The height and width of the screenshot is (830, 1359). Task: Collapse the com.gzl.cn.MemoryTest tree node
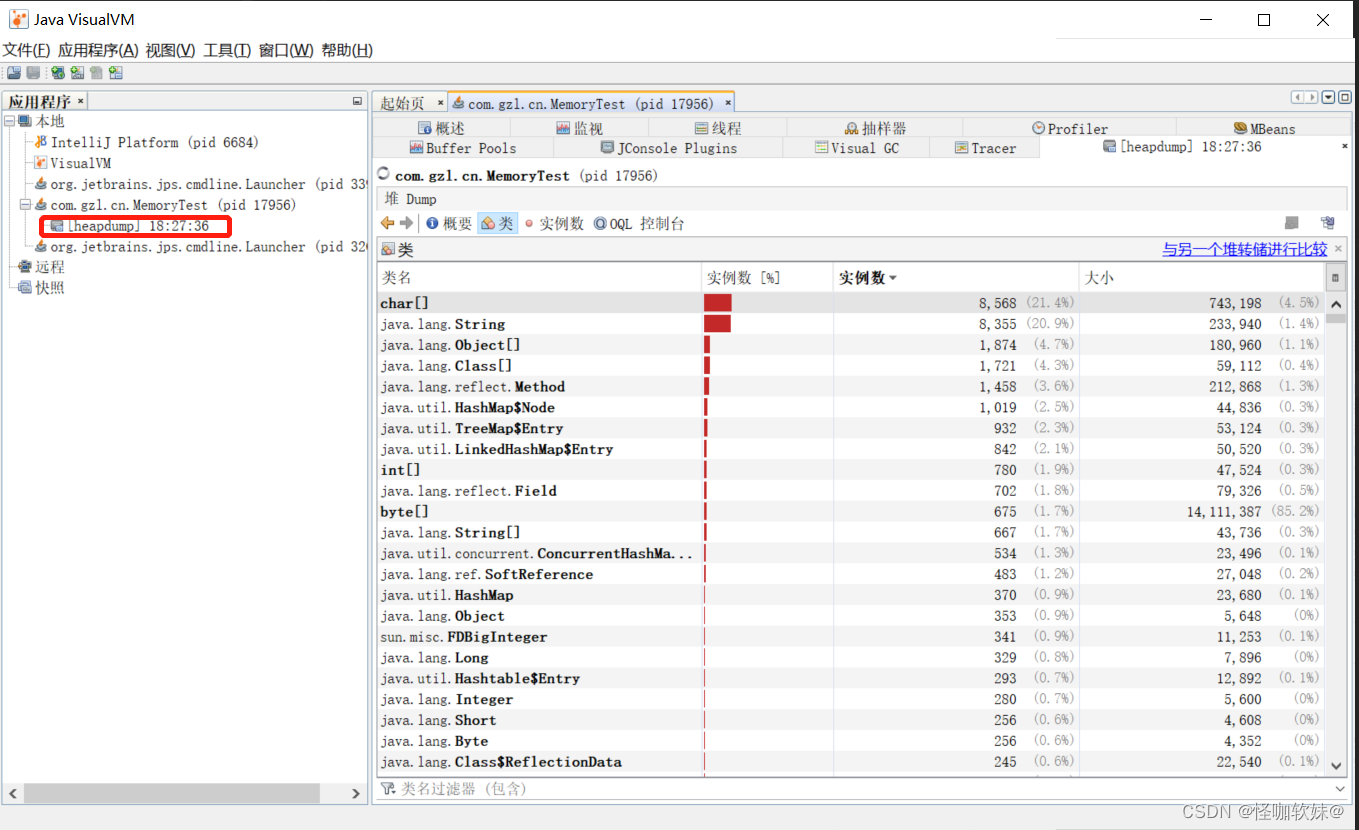(26, 205)
